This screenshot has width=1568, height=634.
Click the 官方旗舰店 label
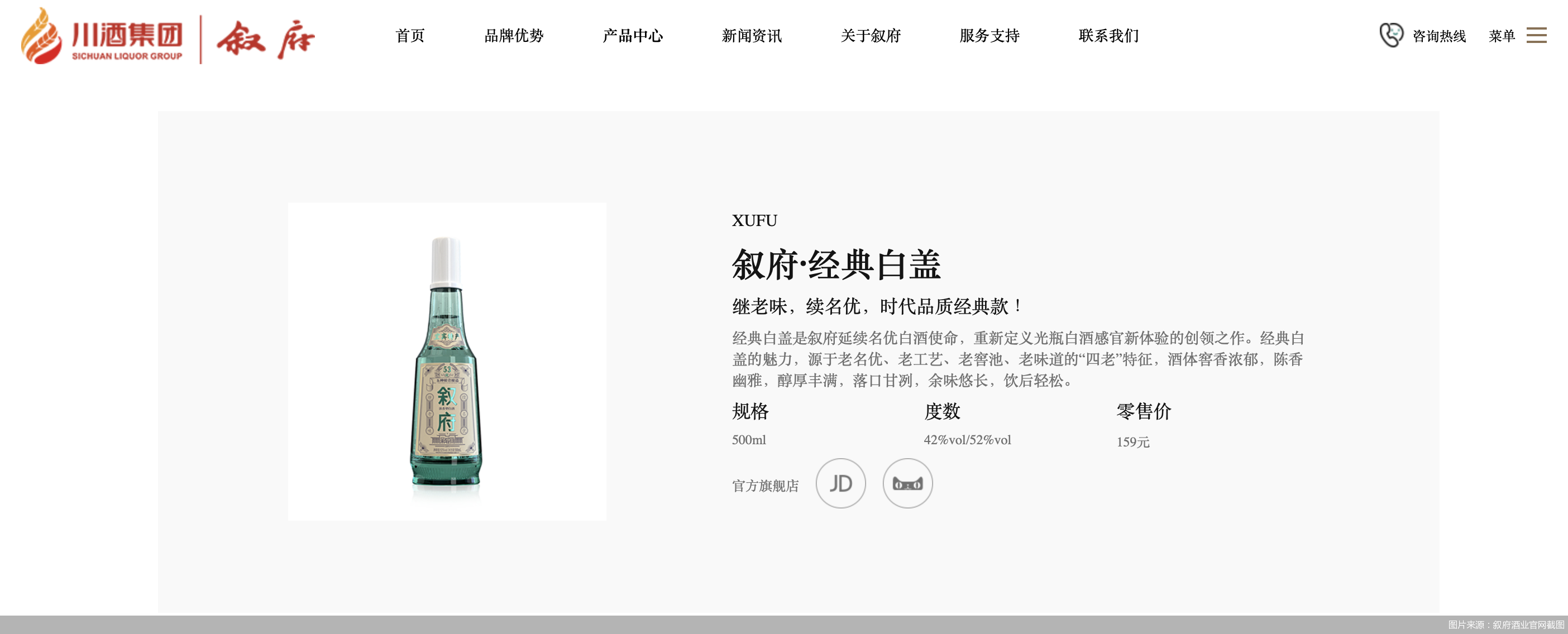pos(765,486)
